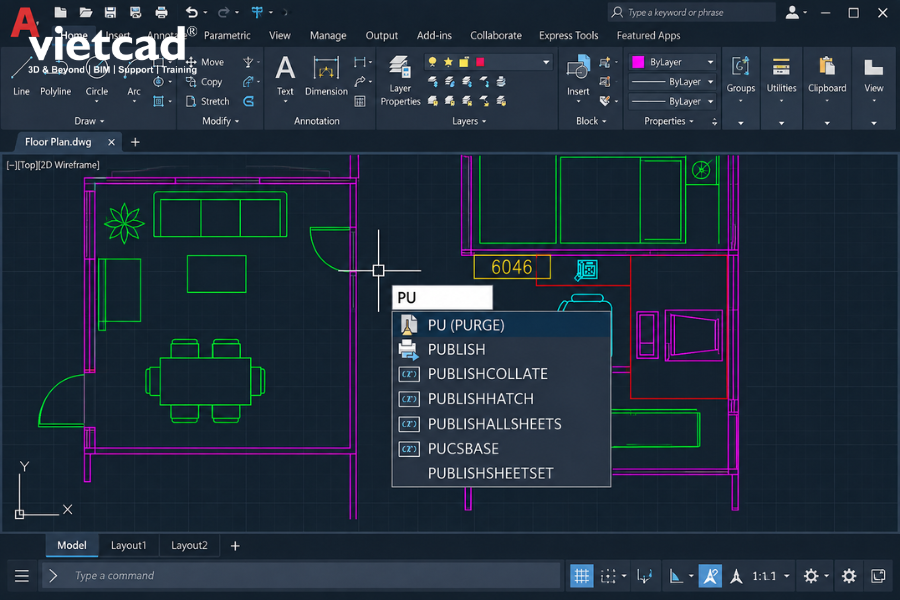Image resolution: width=900 pixels, height=600 pixels.
Task: Click the Dimension tool
Action: click(x=326, y=75)
